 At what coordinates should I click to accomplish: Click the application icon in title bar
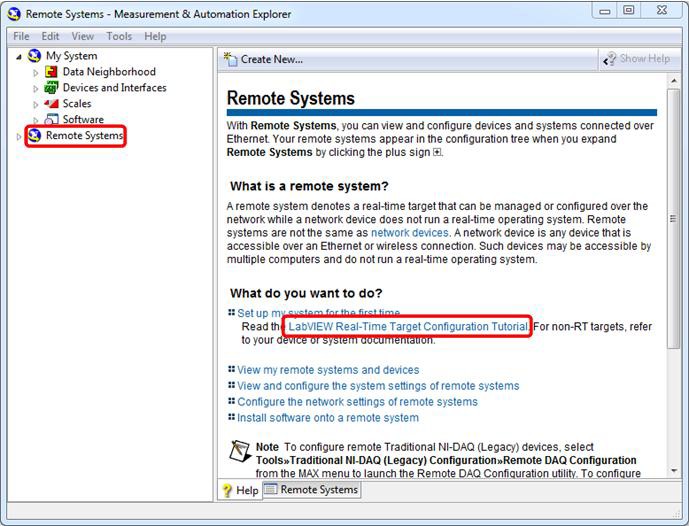[14, 14]
